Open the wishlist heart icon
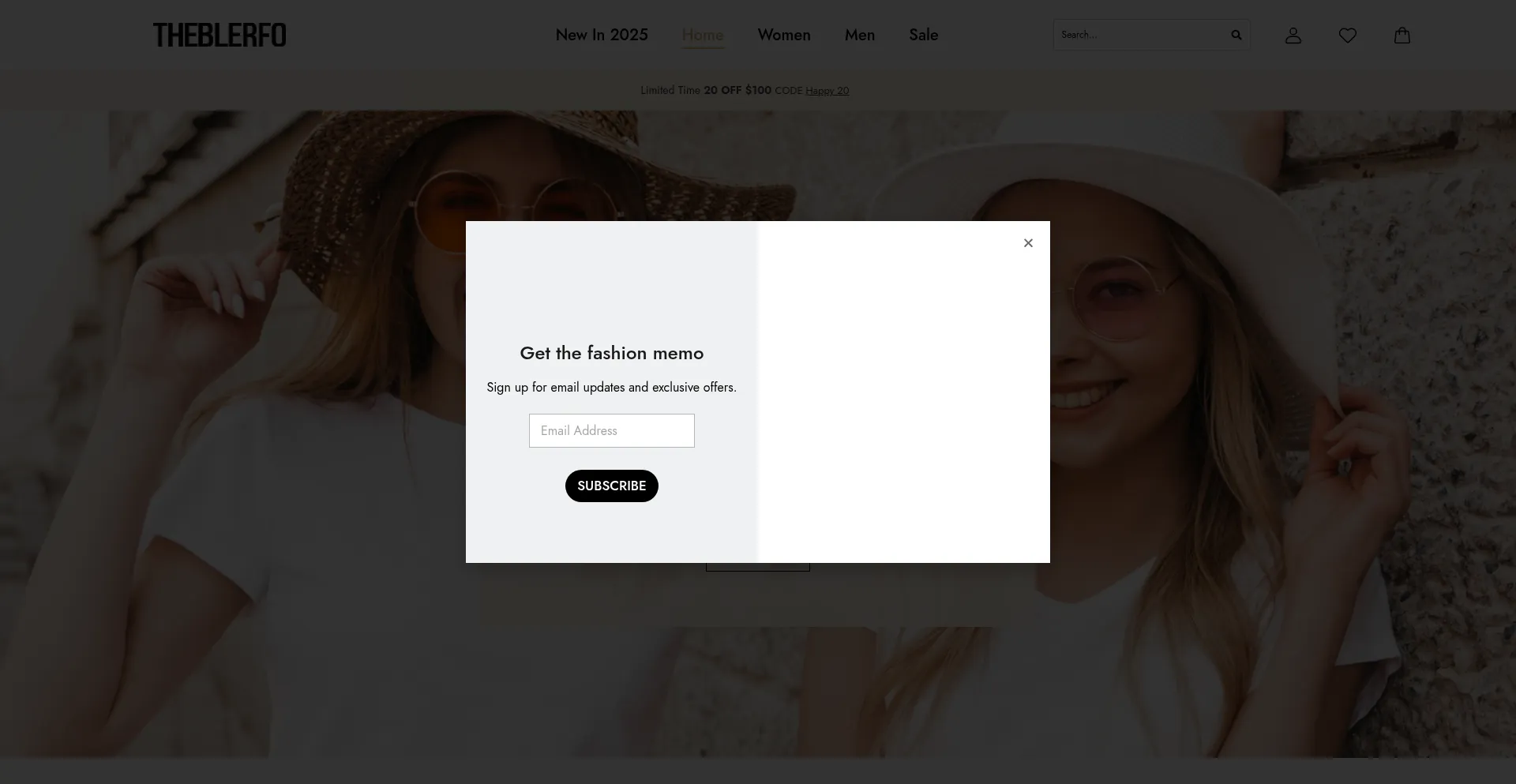This screenshot has height=784, width=1516. coord(1347,36)
